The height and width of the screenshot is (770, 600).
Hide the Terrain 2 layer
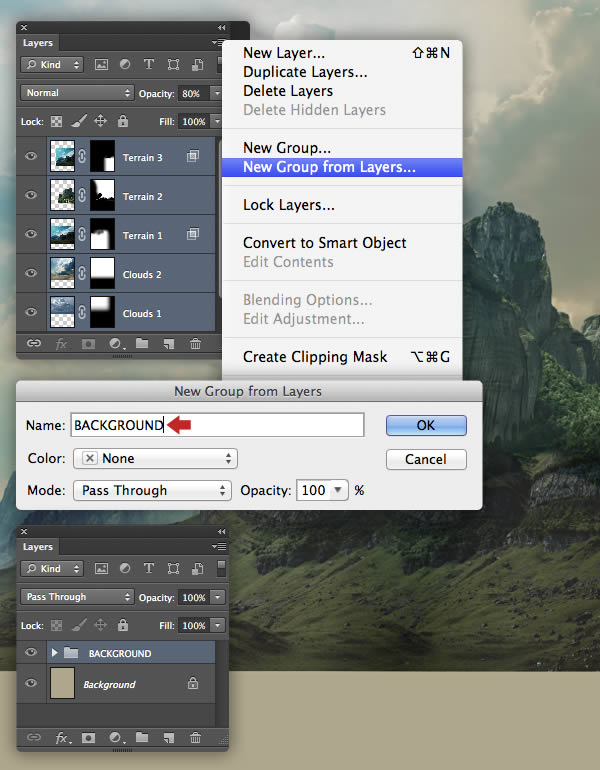[x=31, y=195]
